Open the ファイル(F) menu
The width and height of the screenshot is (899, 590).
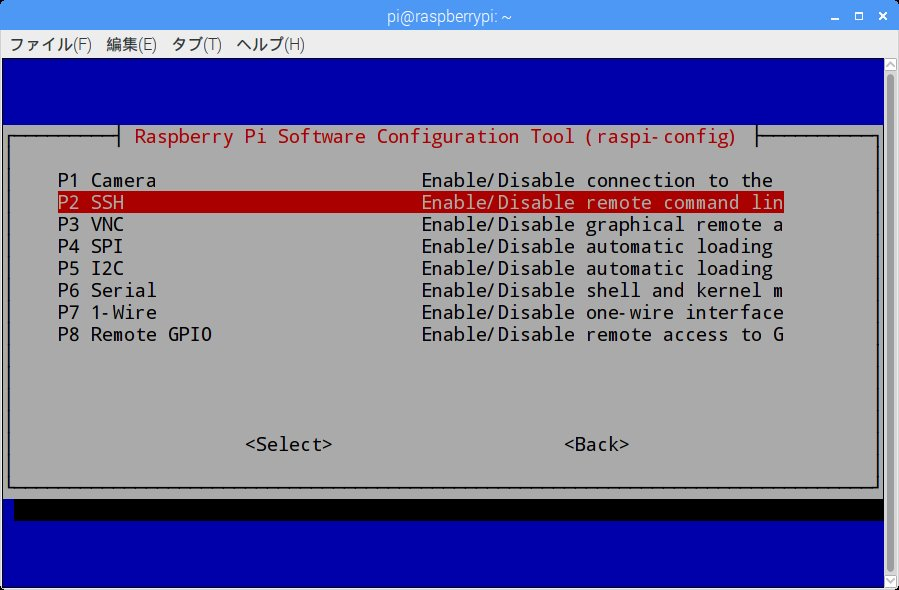point(50,44)
